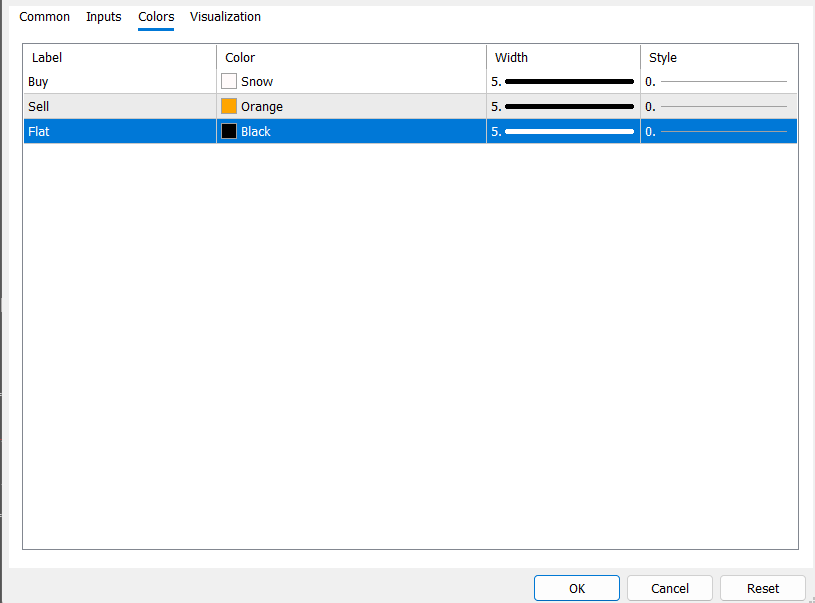Select the Buy row label
815x603 pixels.
(x=38, y=82)
